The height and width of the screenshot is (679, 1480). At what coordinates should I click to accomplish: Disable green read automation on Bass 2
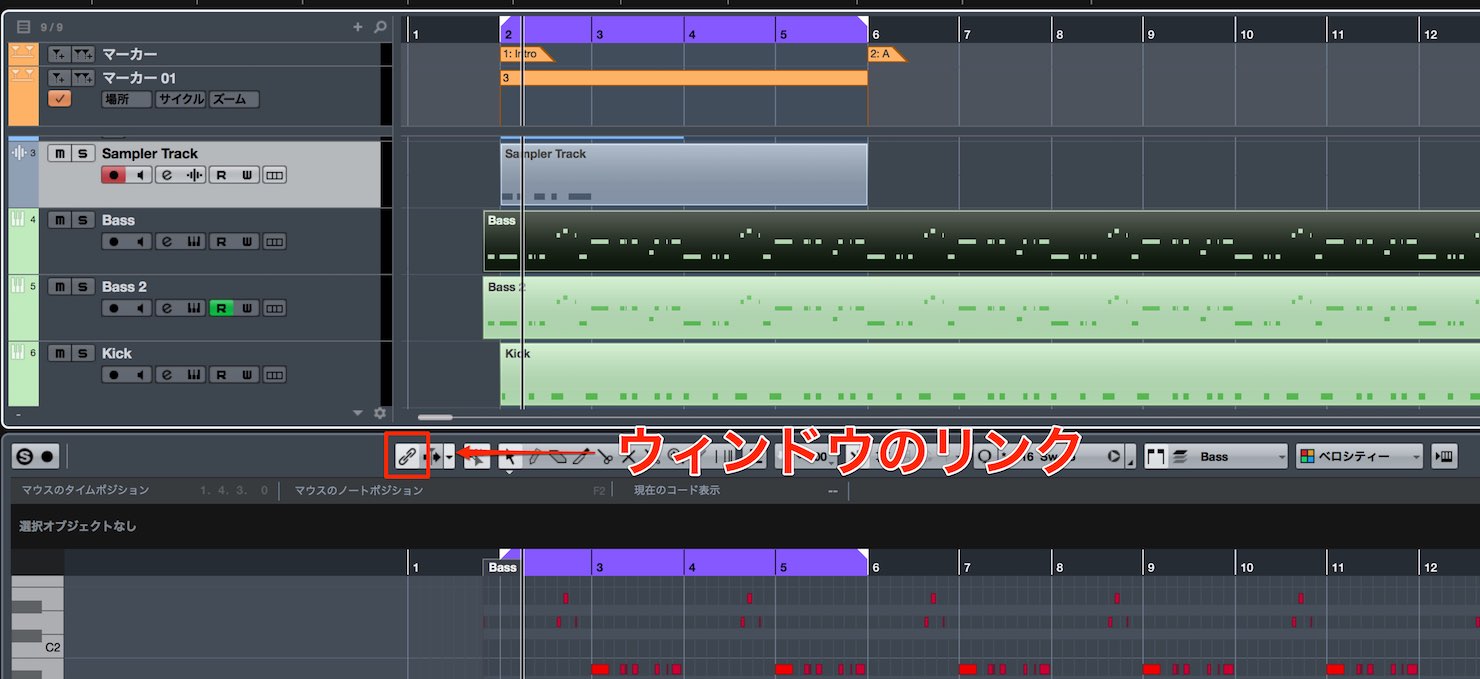pos(221,308)
